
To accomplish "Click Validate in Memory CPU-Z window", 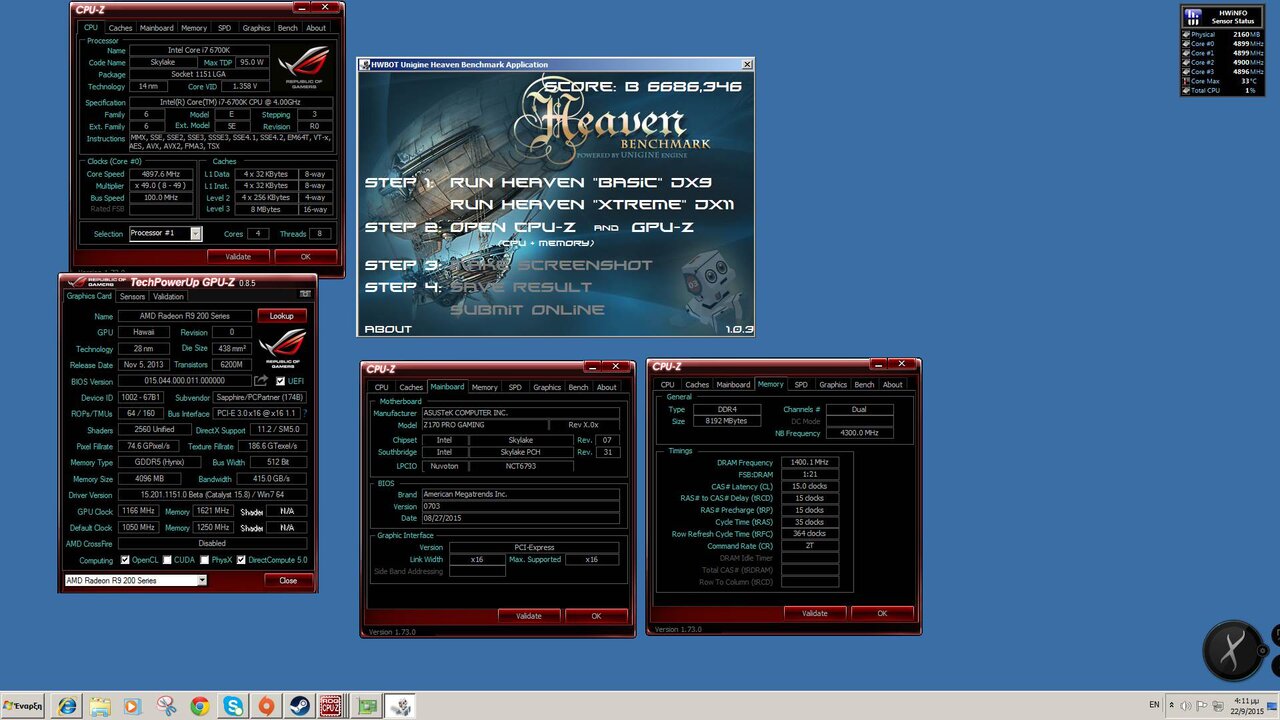I will [x=814, y=613].
